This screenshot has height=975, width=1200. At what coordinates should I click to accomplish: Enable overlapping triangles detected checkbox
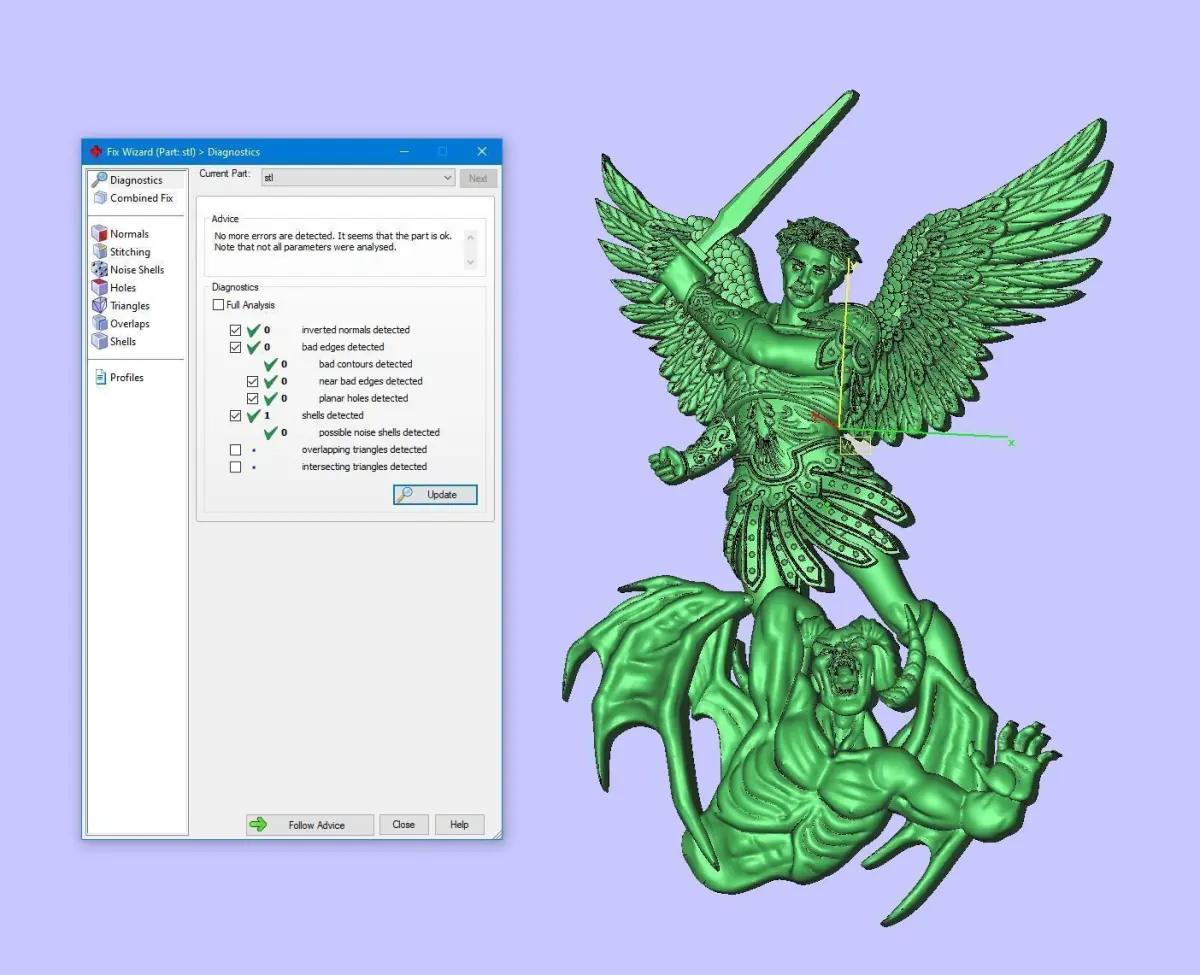point(235,450)
